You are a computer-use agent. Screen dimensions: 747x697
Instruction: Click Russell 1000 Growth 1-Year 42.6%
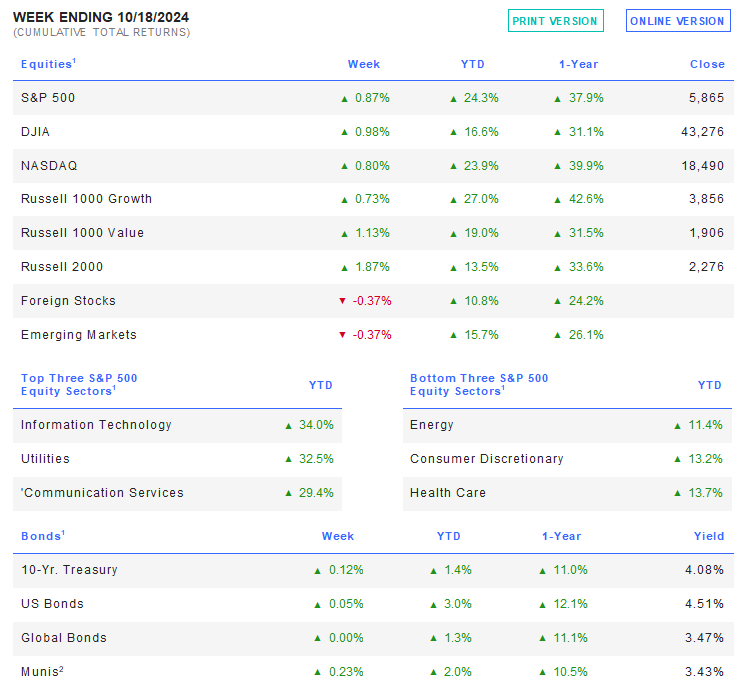tap(586, 199)
